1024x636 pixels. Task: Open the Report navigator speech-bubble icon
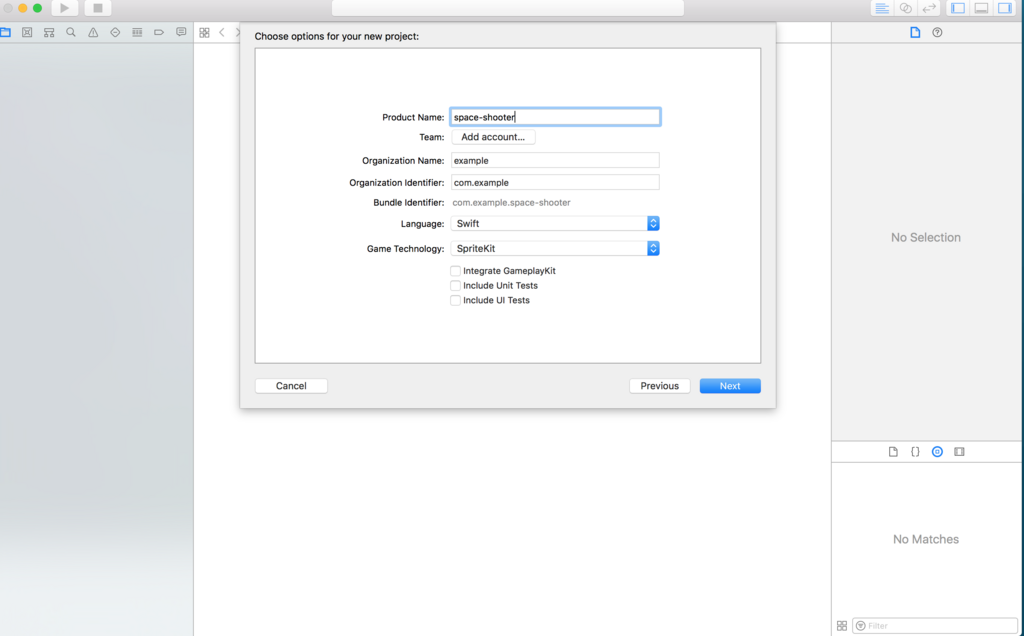181,32
